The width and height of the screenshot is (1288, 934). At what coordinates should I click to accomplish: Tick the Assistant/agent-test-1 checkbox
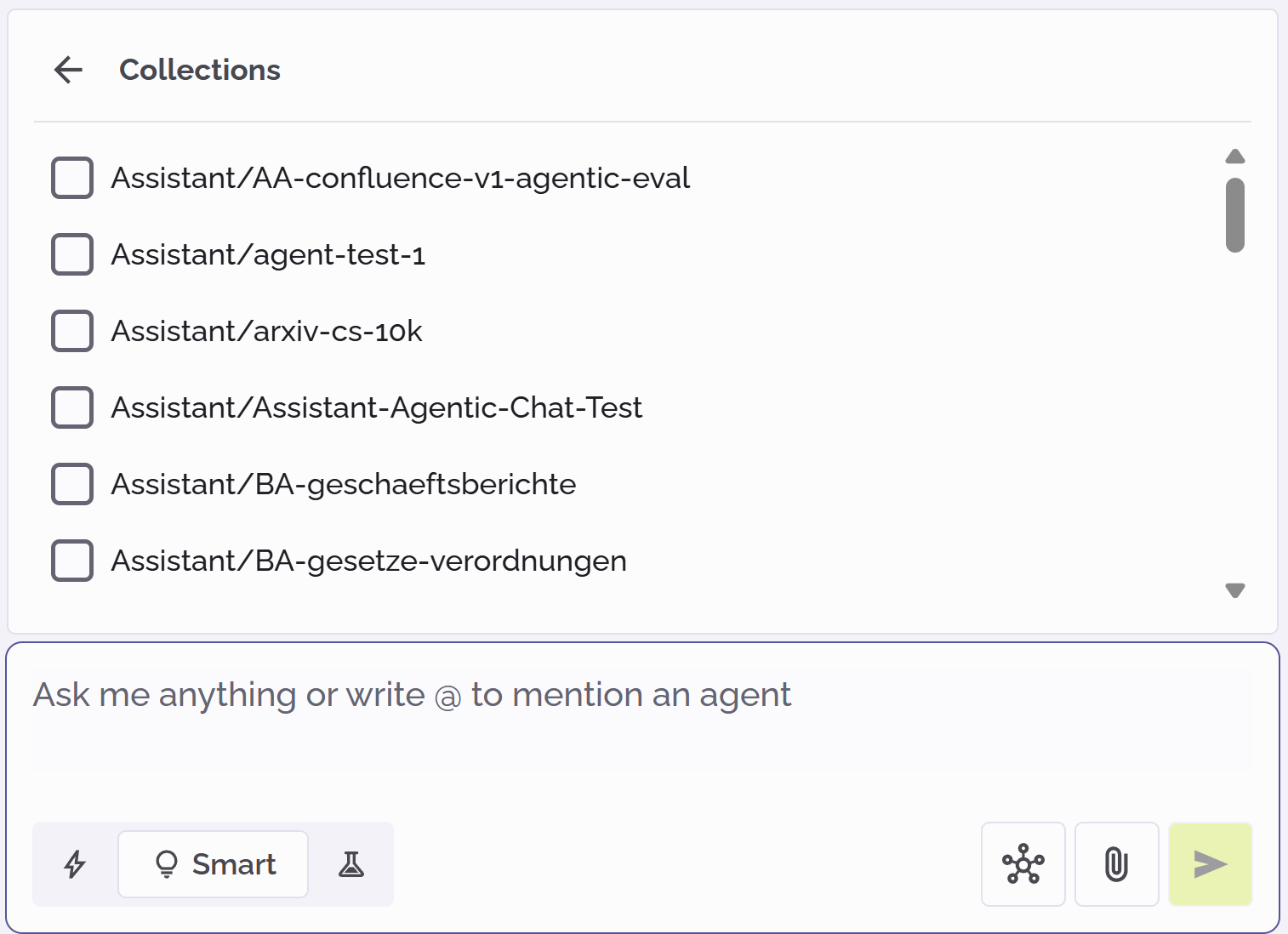pyautogui.click(x=72, y=254)
